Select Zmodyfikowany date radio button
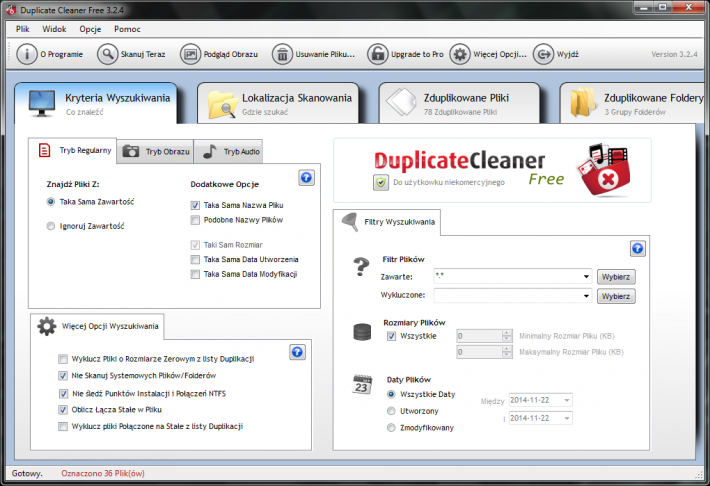The width and height of the screenshot is (710, 486). pyautogui.click(x=391, y=428)
